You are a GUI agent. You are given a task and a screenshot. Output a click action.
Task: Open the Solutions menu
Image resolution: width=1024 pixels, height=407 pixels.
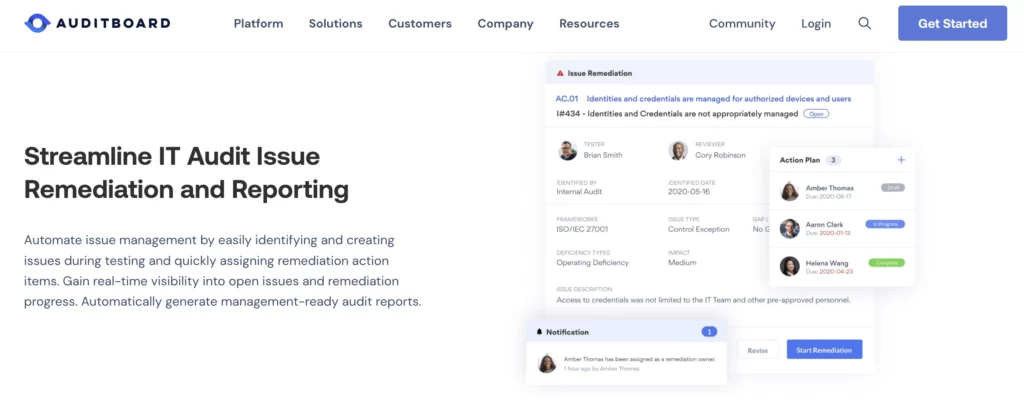336,24
